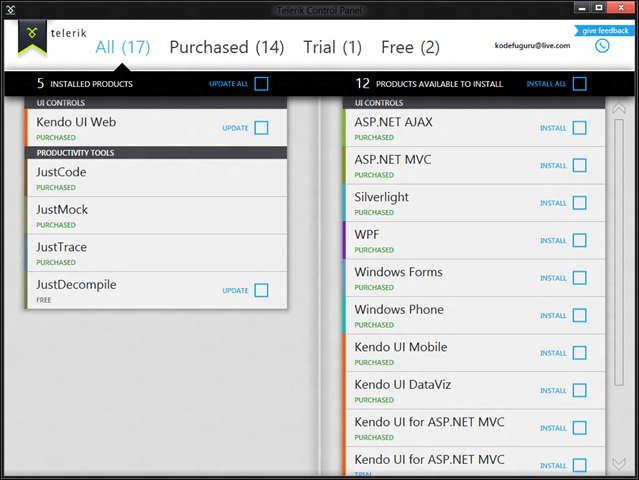Screen dimensions: 639x480
Task: Select the JustMock product row
Action: tap(156, 215)
